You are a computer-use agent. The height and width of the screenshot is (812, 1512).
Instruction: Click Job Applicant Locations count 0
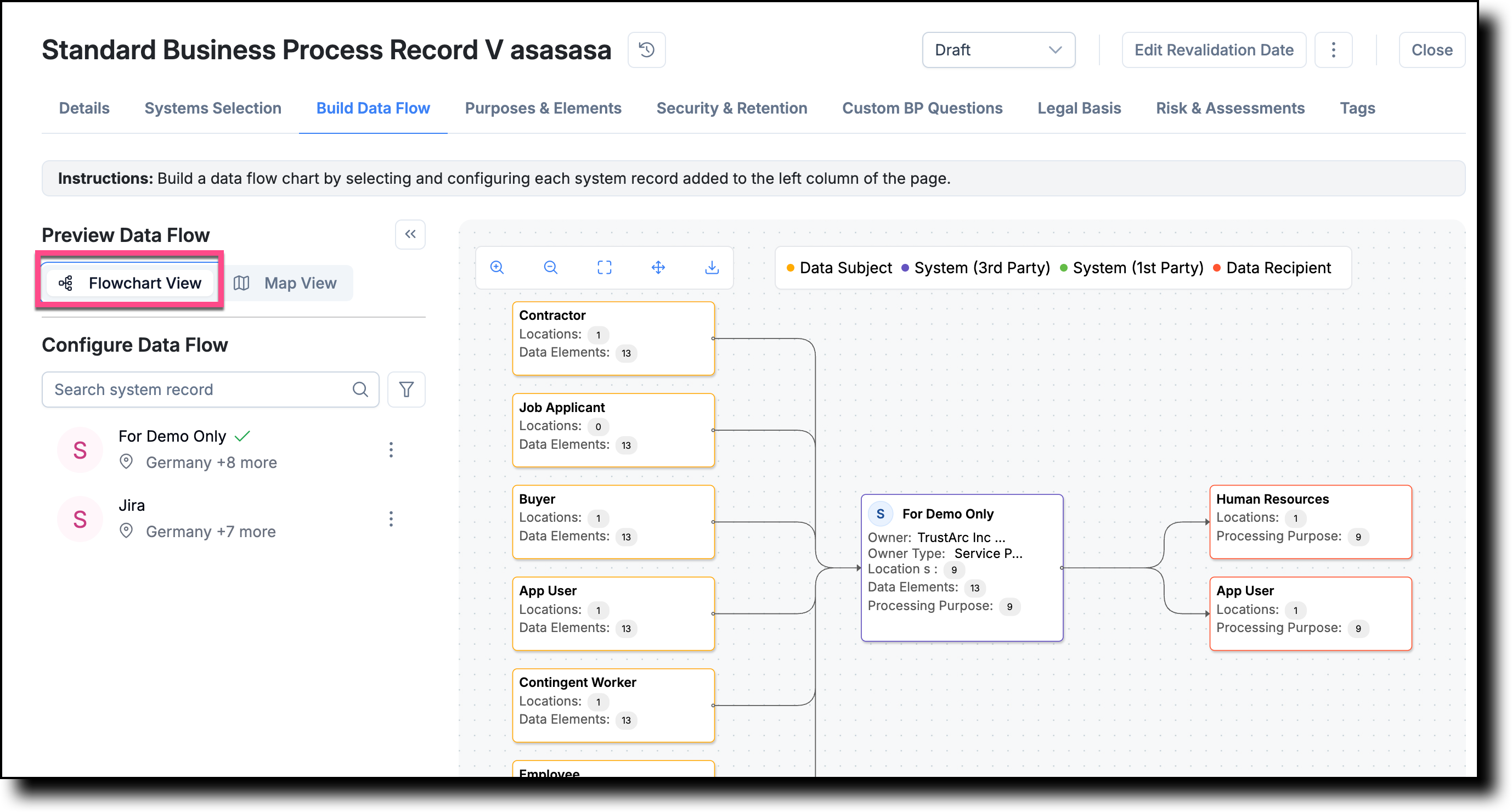597,426
